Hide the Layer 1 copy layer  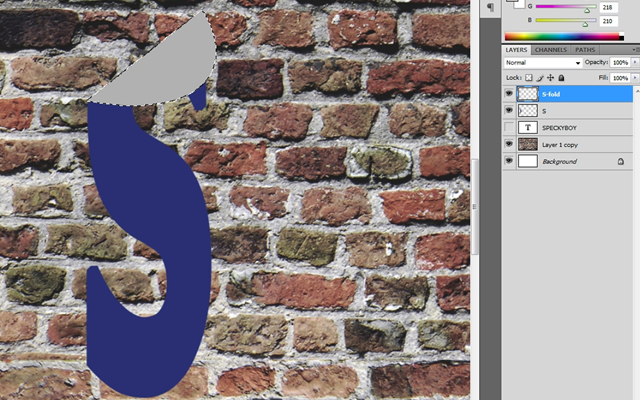(509, 144)
